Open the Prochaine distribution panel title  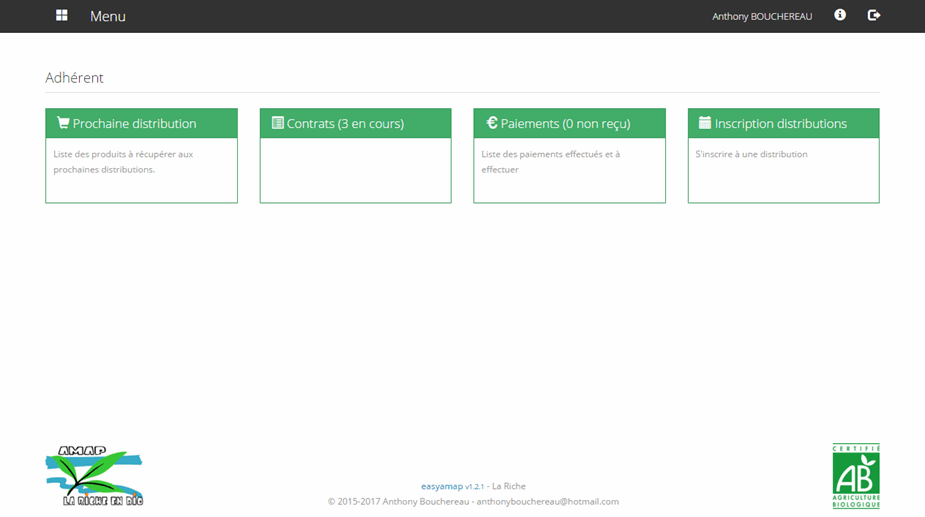pos(134,124)
